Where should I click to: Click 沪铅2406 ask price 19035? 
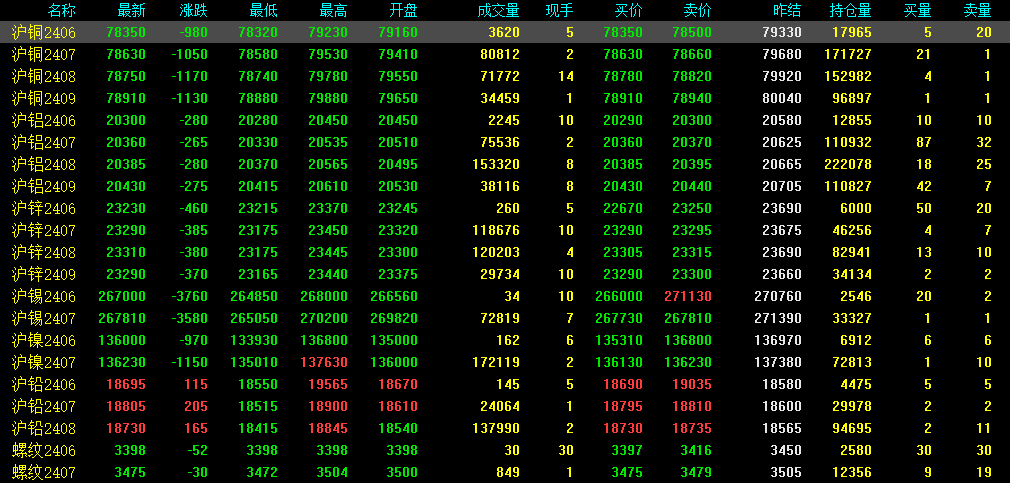pos(692,384)
